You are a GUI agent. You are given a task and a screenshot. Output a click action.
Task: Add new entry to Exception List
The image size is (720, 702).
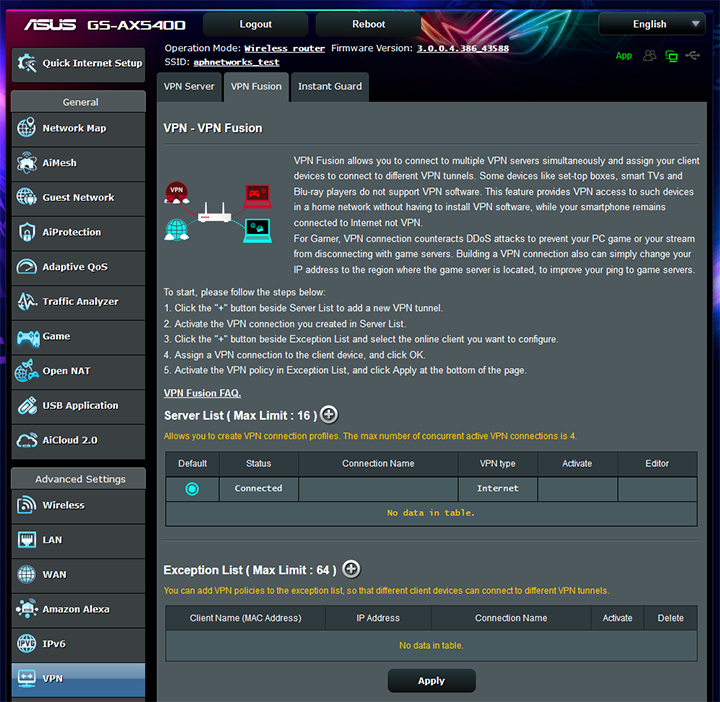click(351, 569)
